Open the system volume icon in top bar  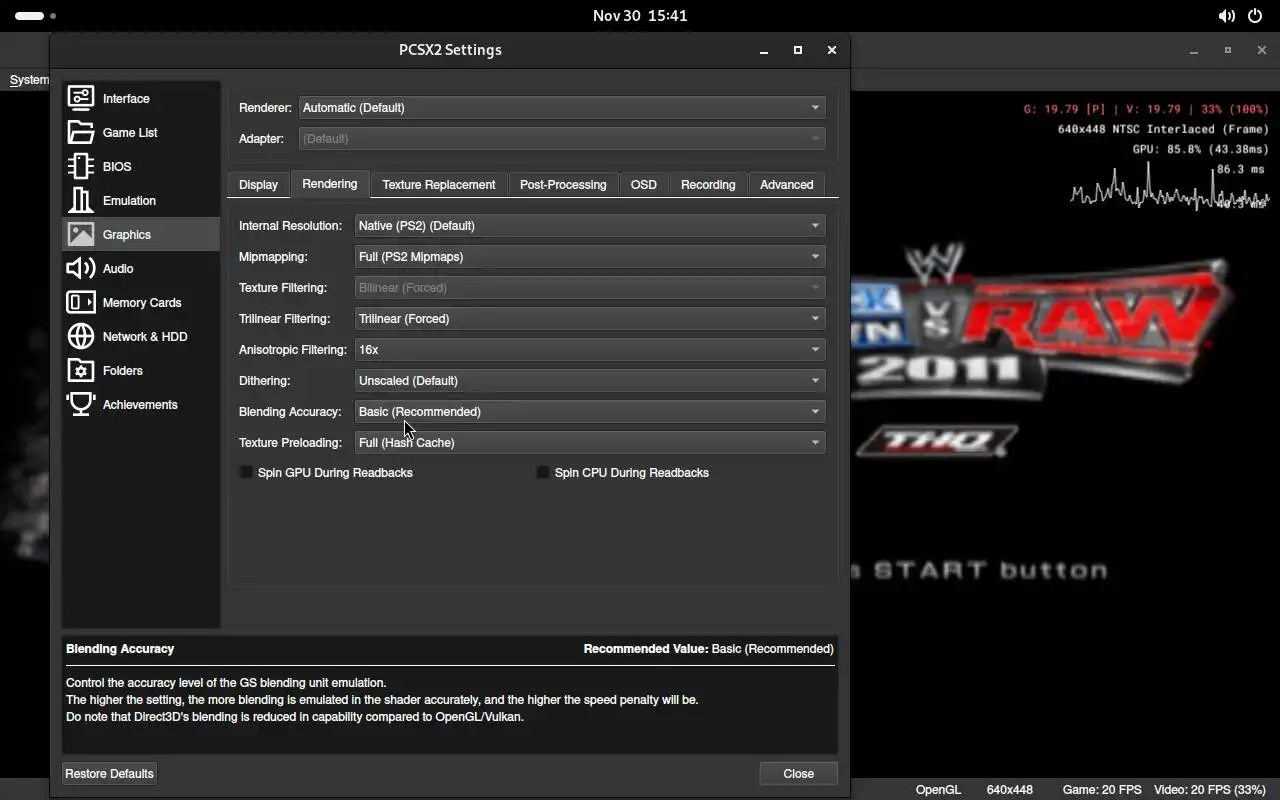pos(1226,16)
